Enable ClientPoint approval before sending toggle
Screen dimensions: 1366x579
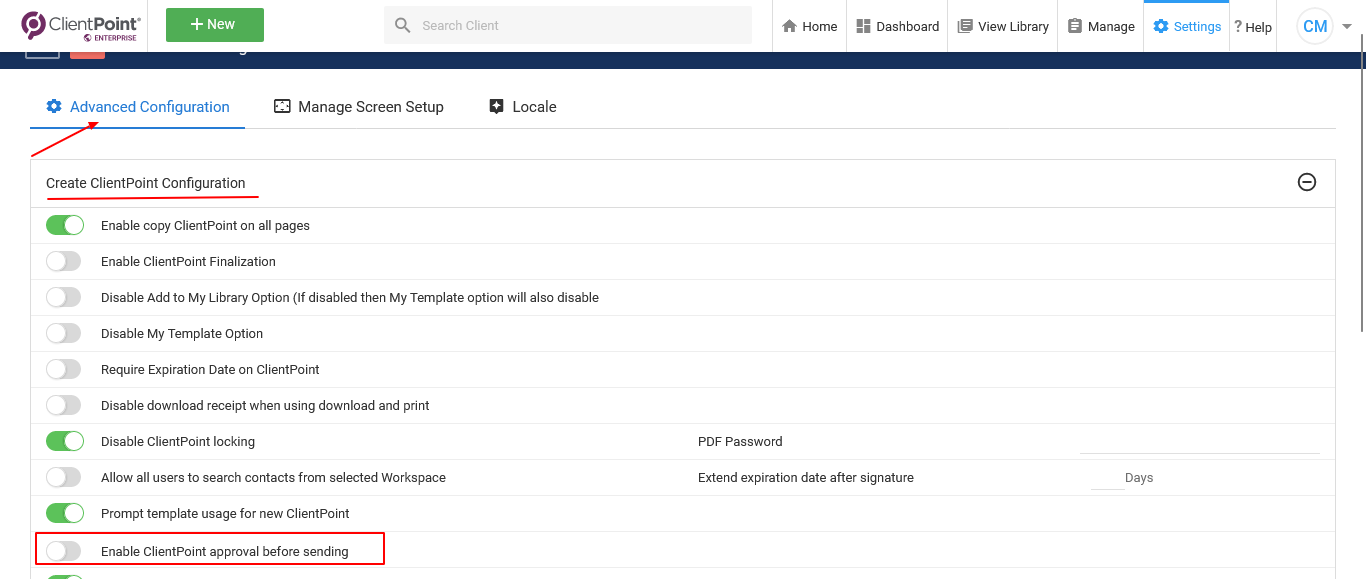coord(63,551)
